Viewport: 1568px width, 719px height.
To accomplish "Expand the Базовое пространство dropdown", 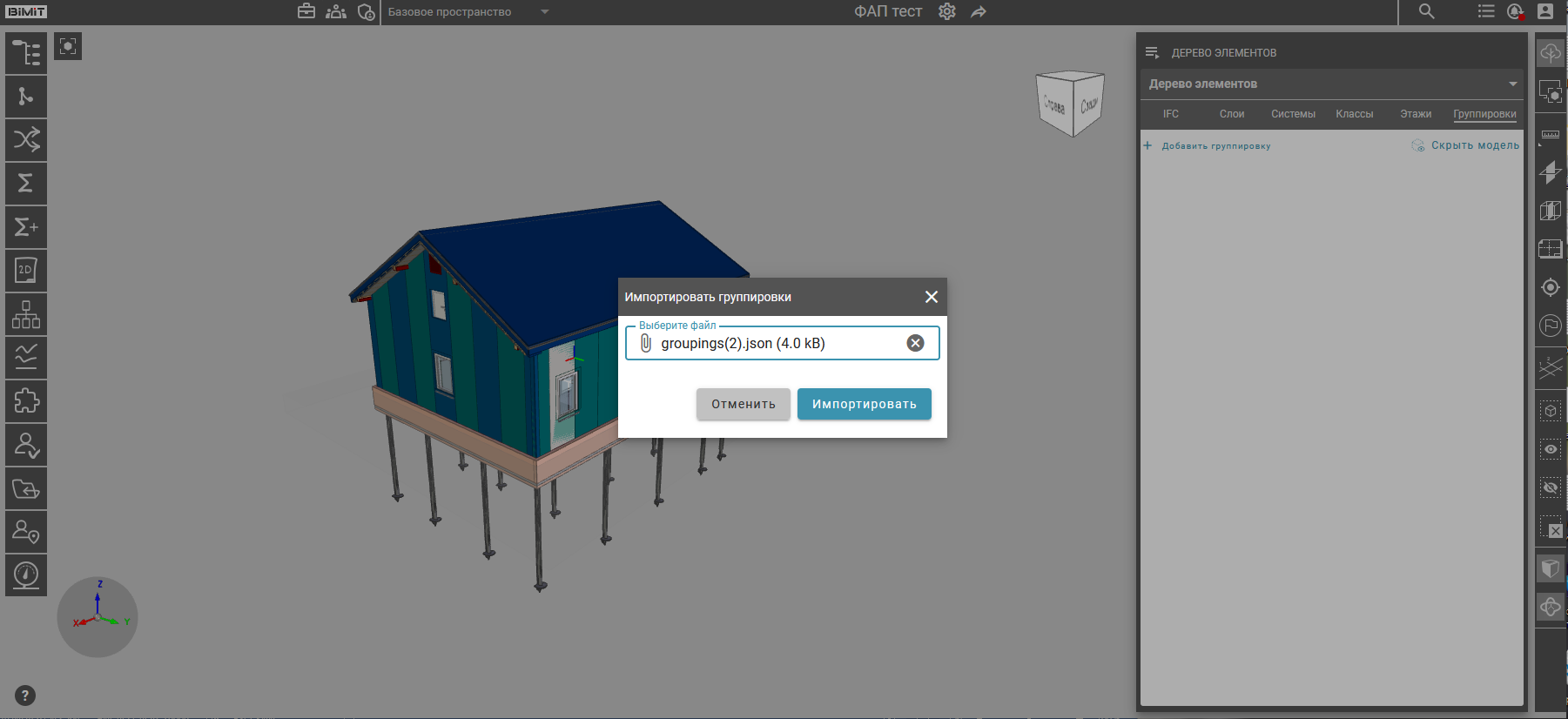I will click(545, 12).
